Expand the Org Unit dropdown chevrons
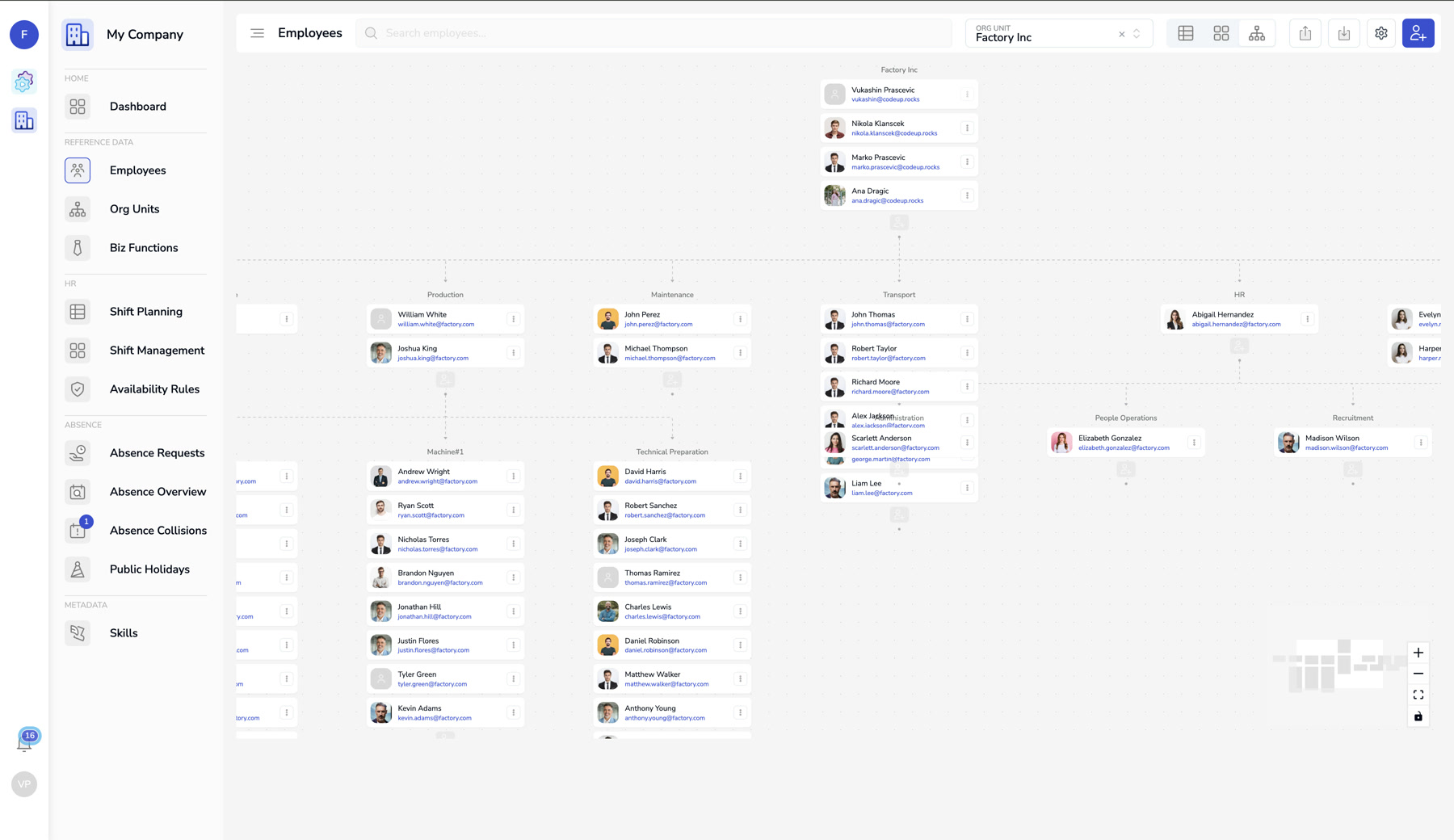Image resolution: width=1454 pixels, height=840 pixels. [x=1137, y=34]
